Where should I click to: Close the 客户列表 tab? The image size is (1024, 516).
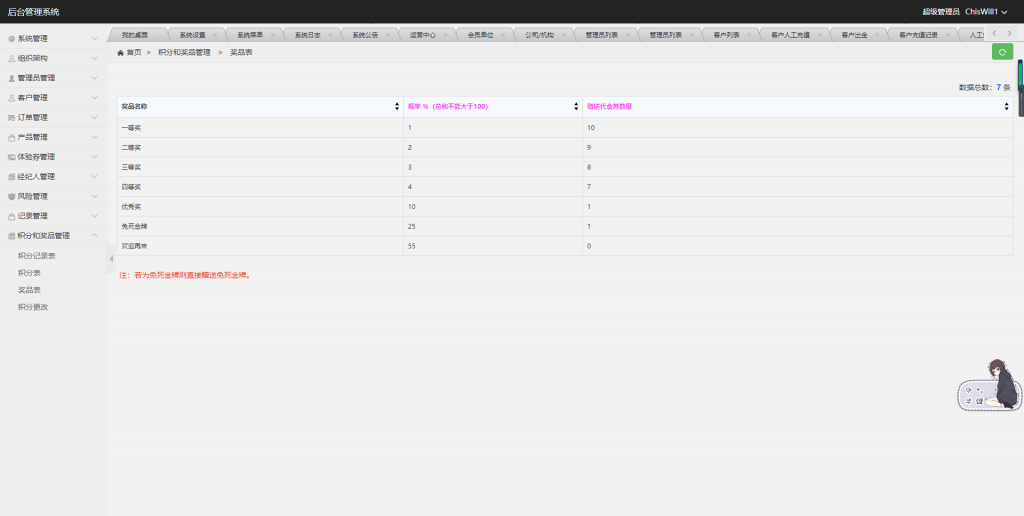click(749, 35)
